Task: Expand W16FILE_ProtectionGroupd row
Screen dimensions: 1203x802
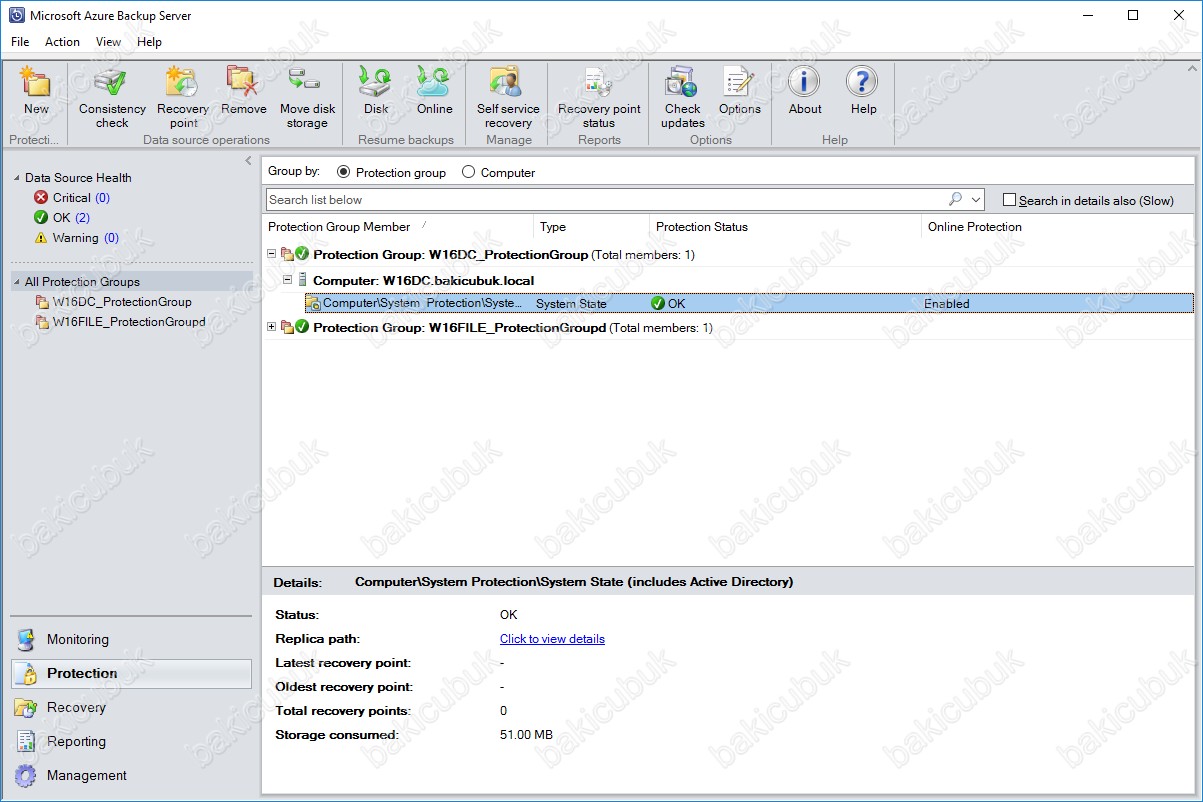Action: click(x=273, y=327)
